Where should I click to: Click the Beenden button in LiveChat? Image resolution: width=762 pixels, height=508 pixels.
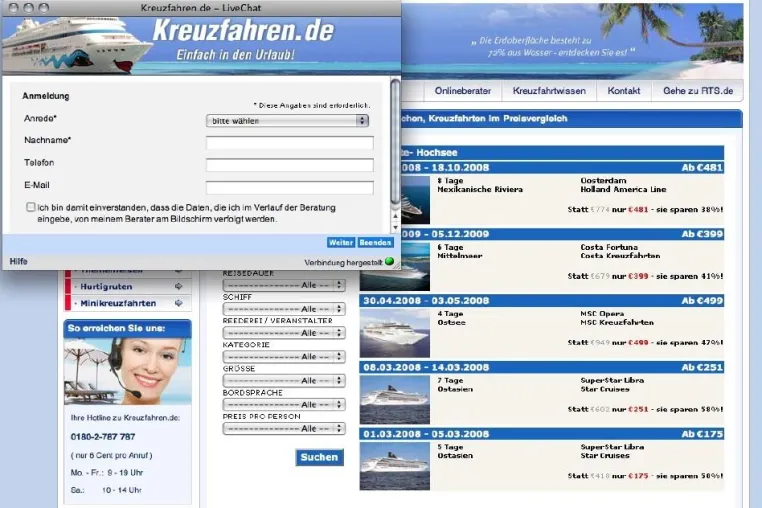pyautogui.click(x=375, y=242)
